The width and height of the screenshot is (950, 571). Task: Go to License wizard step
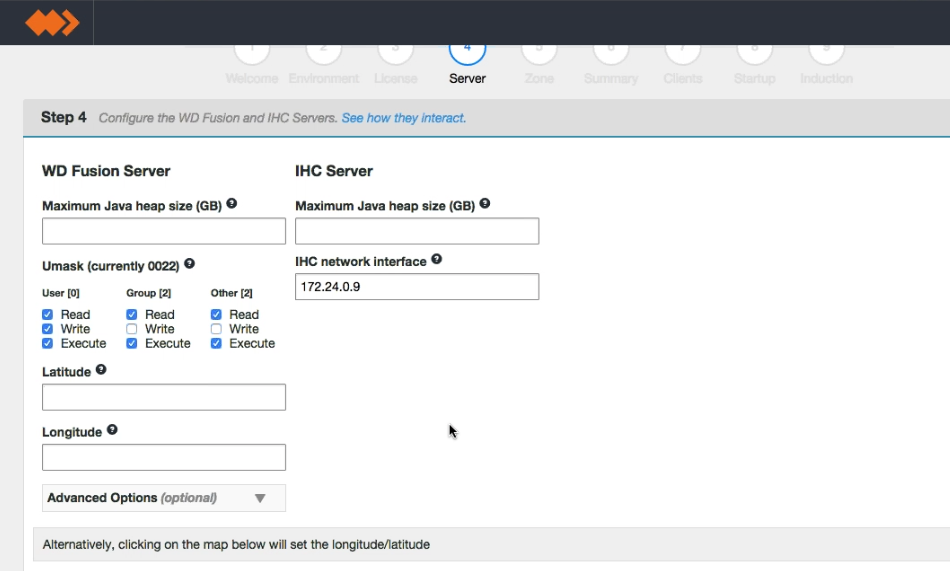[396, 64]
